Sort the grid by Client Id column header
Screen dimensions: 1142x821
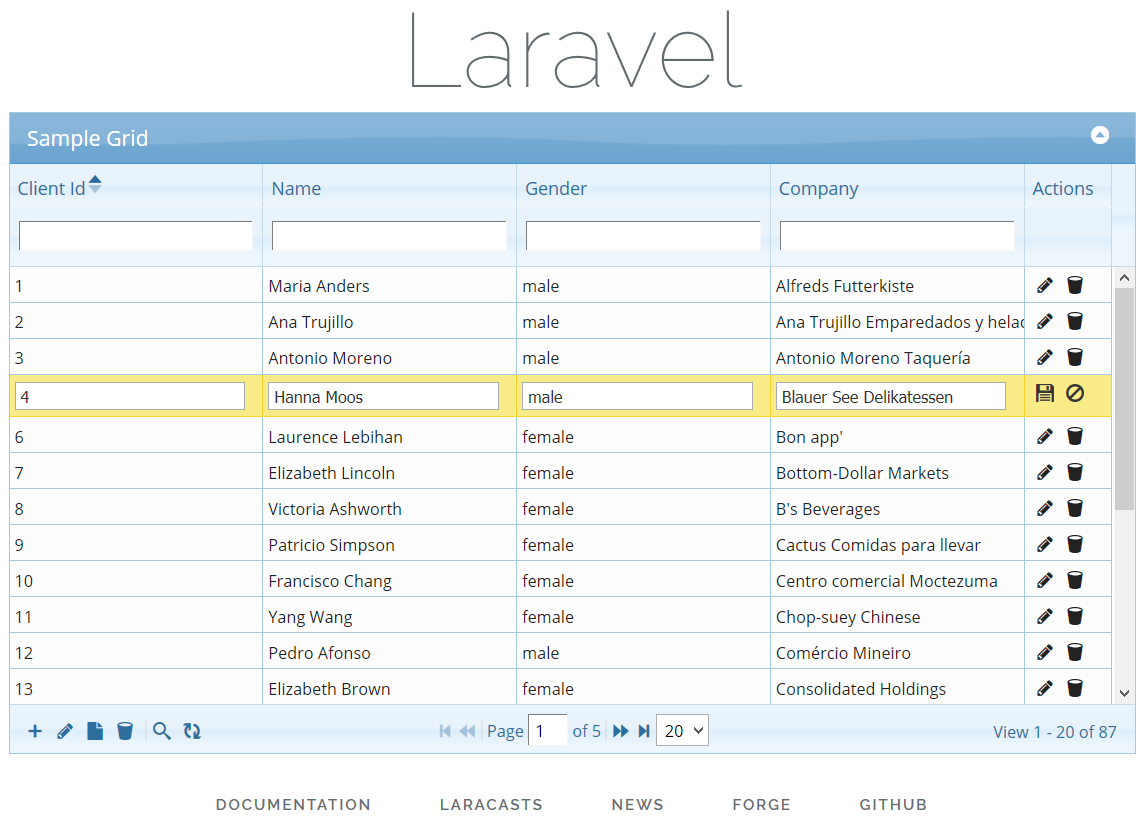[52, 188]
